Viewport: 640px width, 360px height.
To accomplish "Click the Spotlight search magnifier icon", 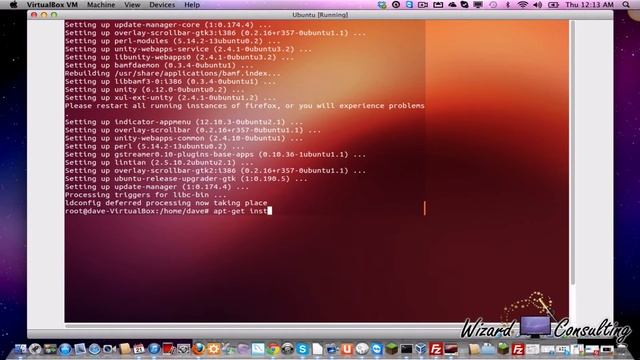I will [626, 4].
